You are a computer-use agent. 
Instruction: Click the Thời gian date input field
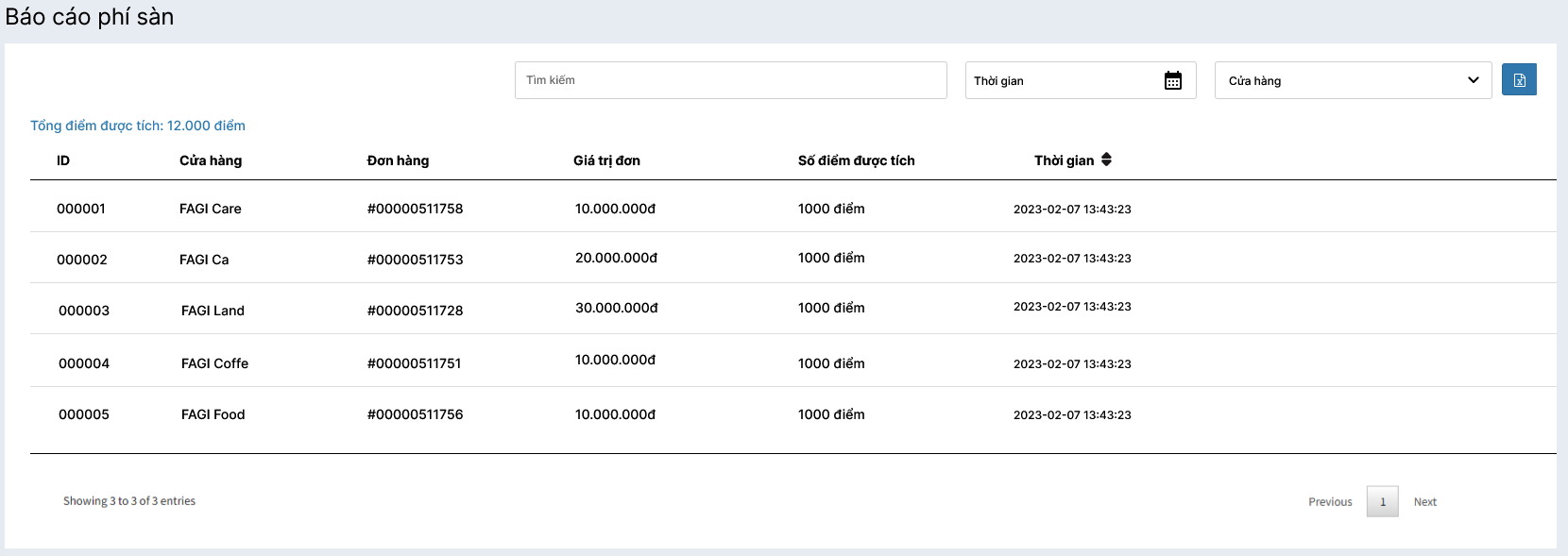click(1063, 80)
